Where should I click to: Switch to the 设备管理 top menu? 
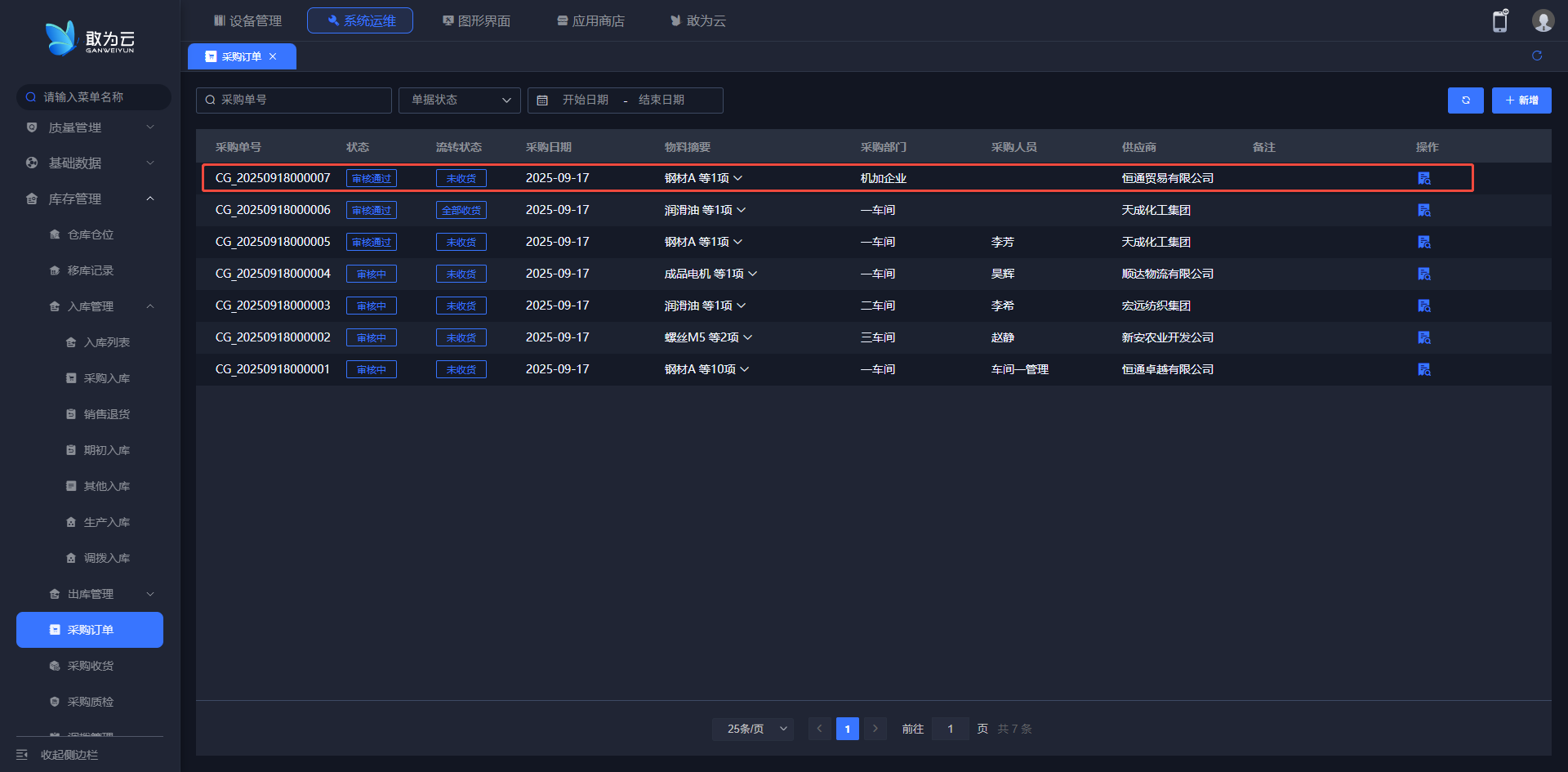247,20
